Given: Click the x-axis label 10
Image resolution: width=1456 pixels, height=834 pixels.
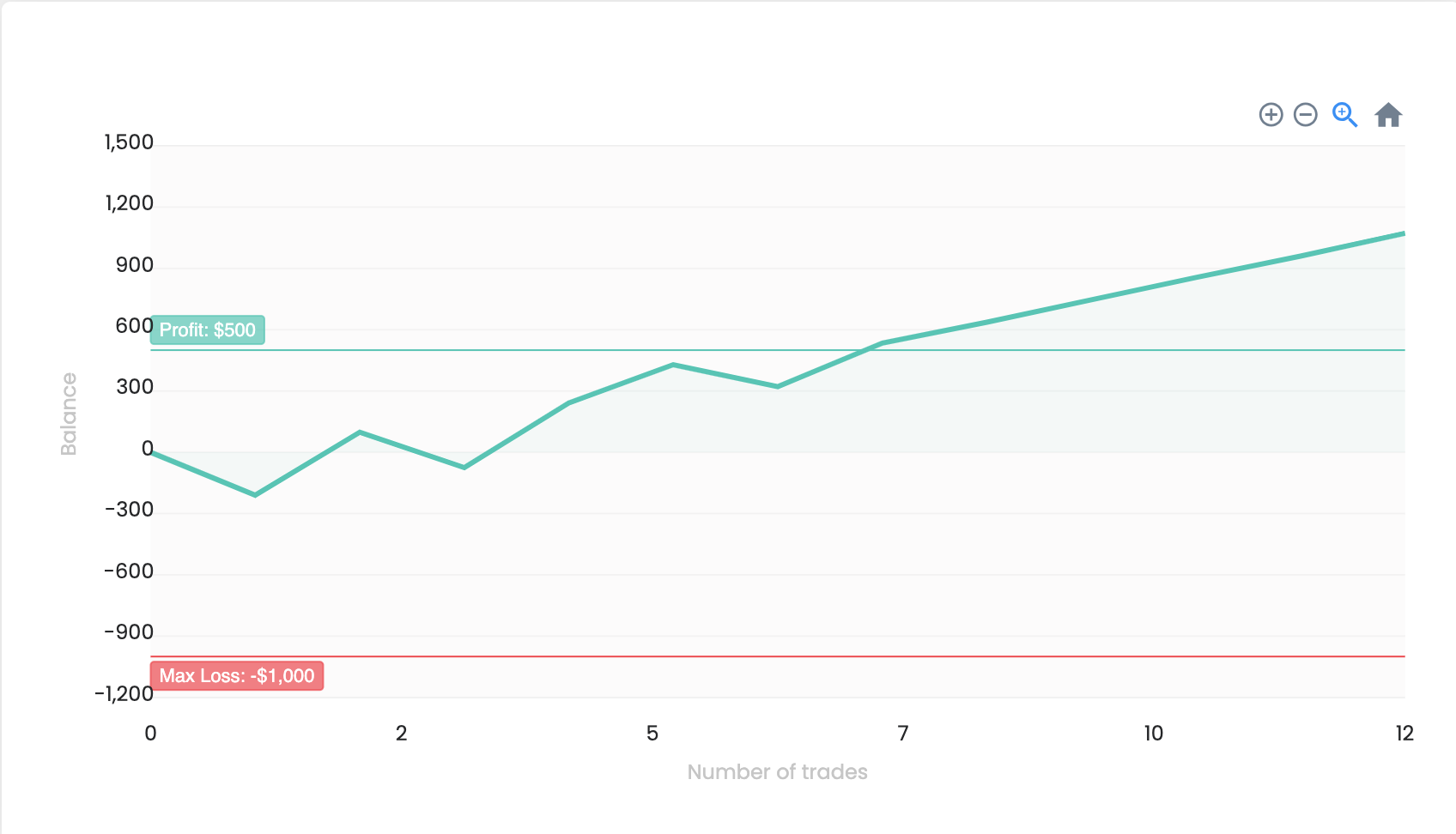Looking at the screenshot, I should pos(1153,734).
